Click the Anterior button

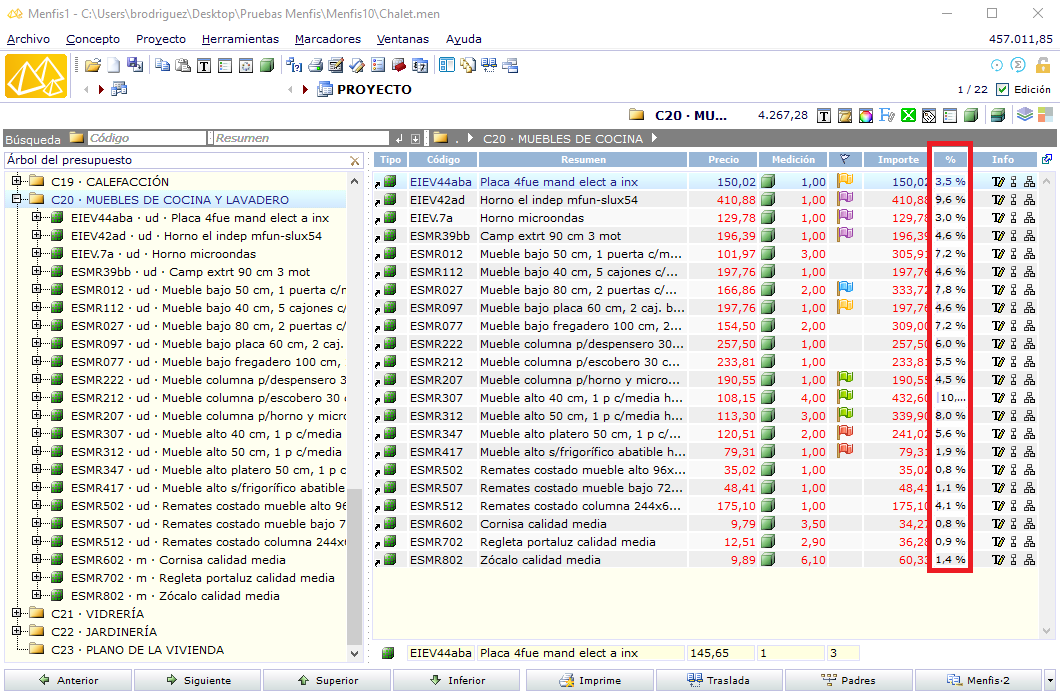tap(68, 680)
